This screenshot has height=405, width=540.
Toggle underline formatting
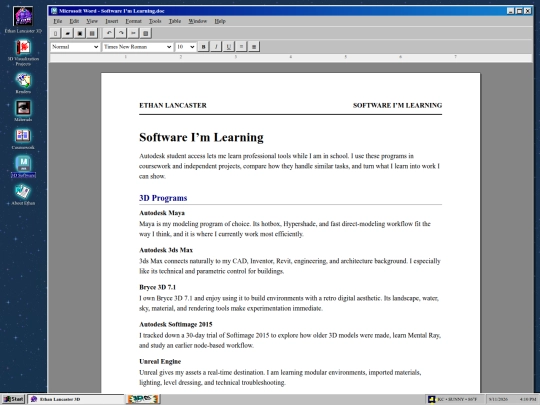point(228,46)
